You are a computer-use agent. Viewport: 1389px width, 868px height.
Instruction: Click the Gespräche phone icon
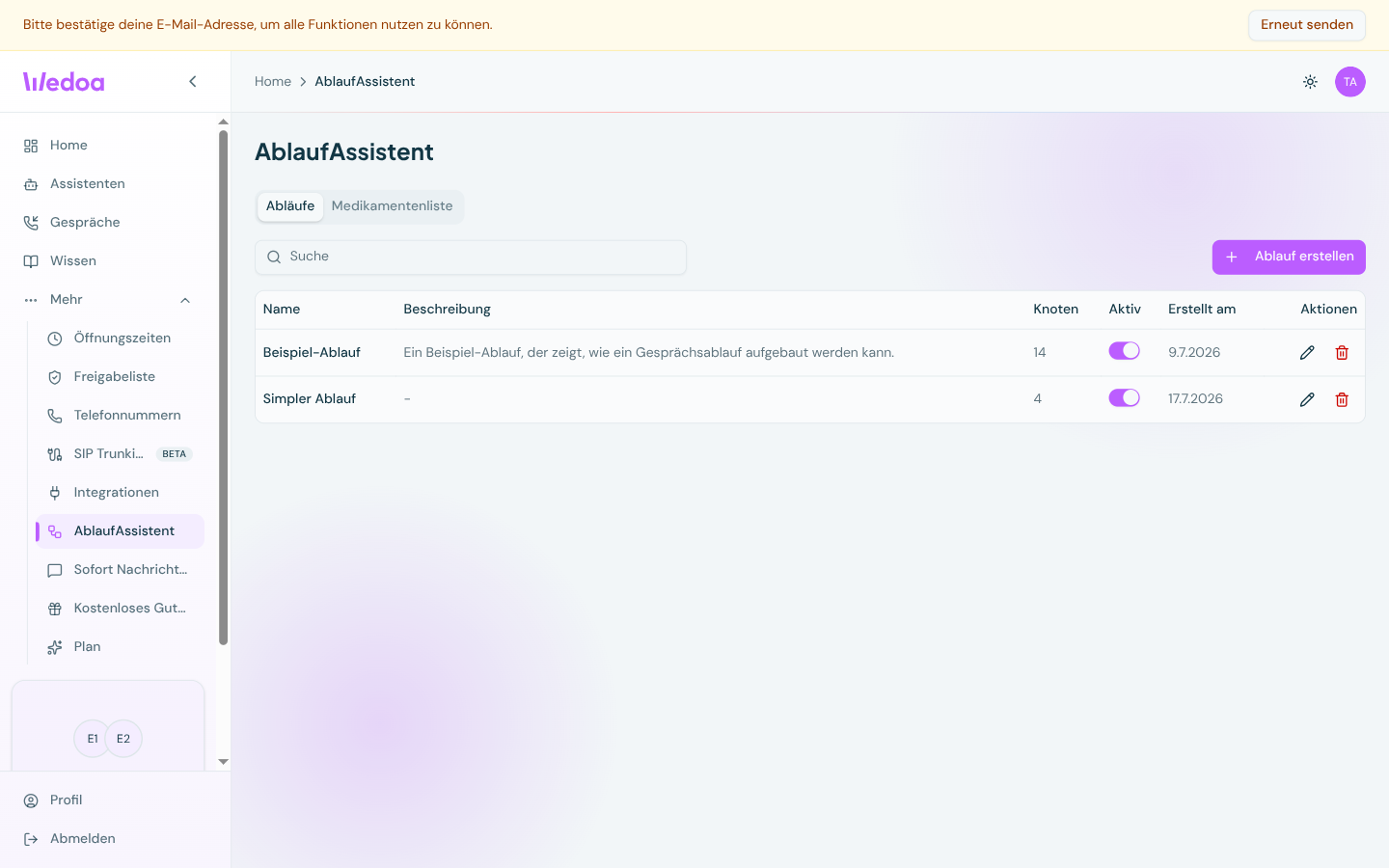pyautogui.click(x=31, y=223)
